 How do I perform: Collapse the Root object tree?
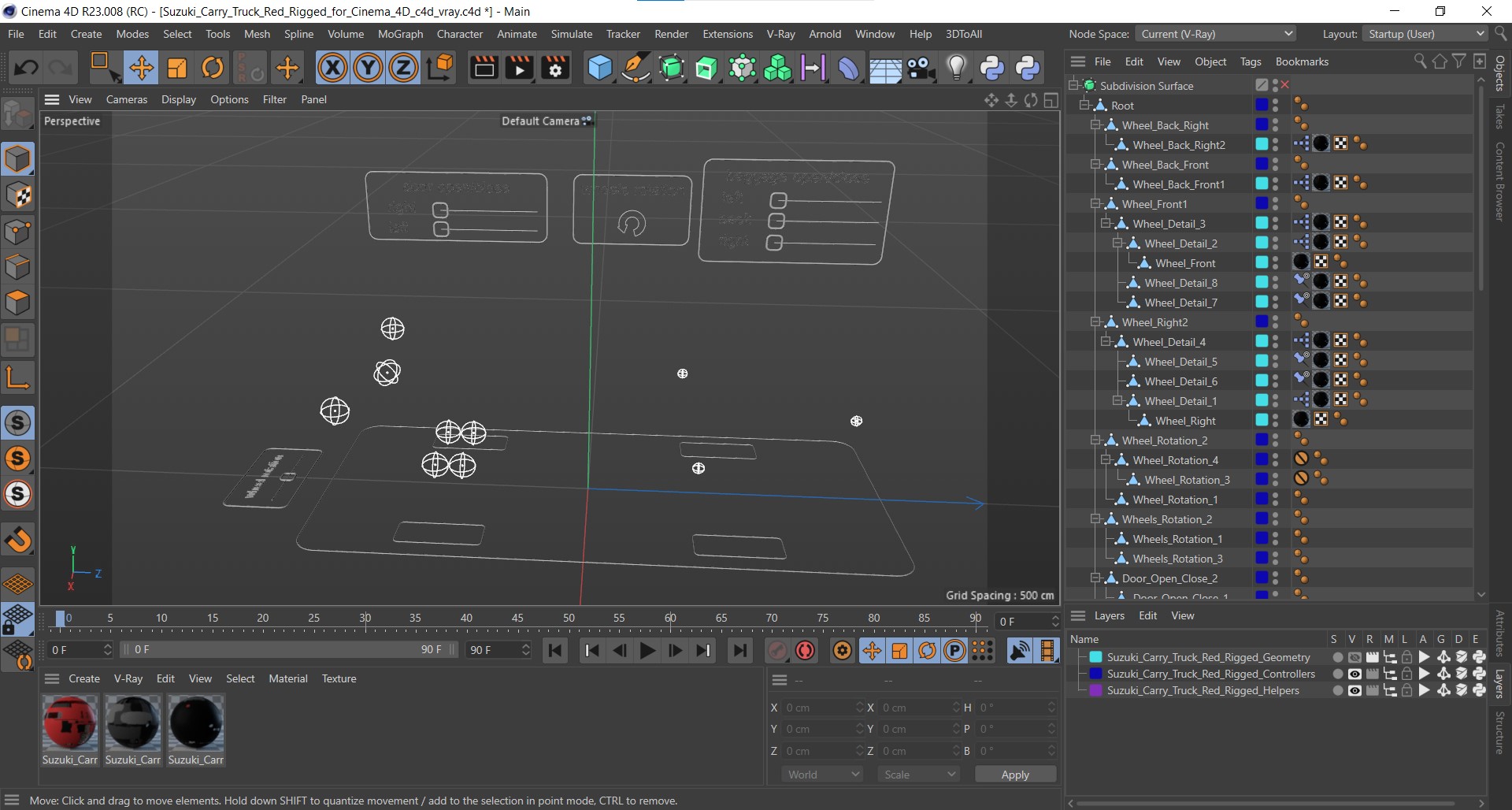pyautogui.click(x=1084, y=106)
